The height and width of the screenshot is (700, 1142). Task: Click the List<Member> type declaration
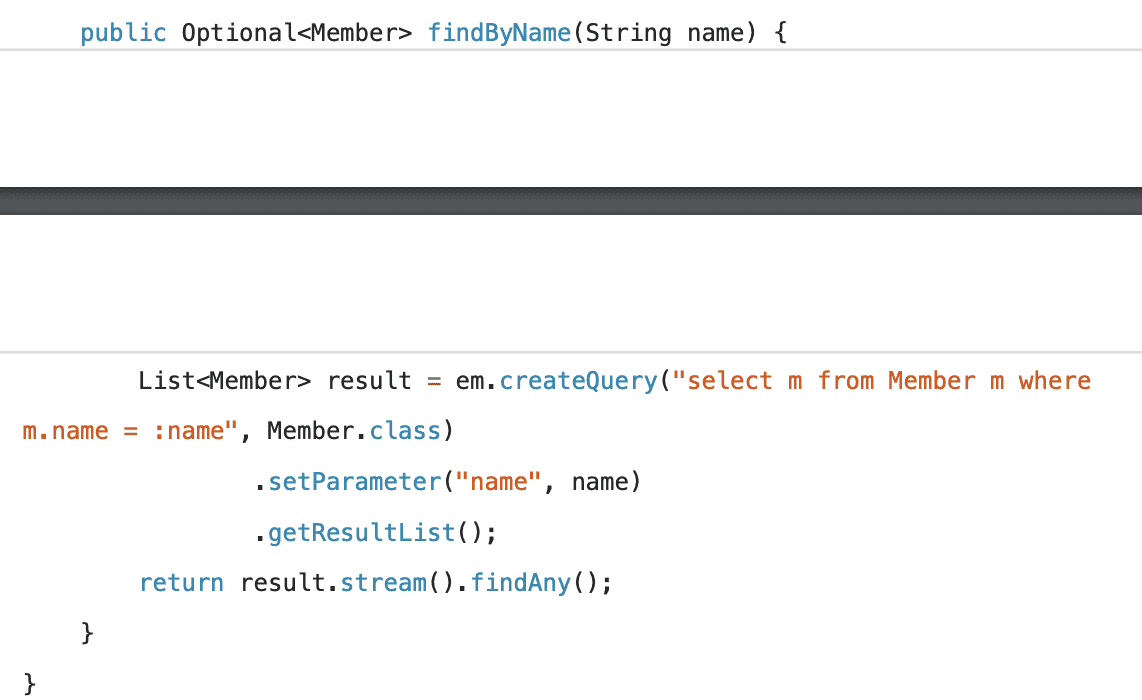(x=225, y=381)
